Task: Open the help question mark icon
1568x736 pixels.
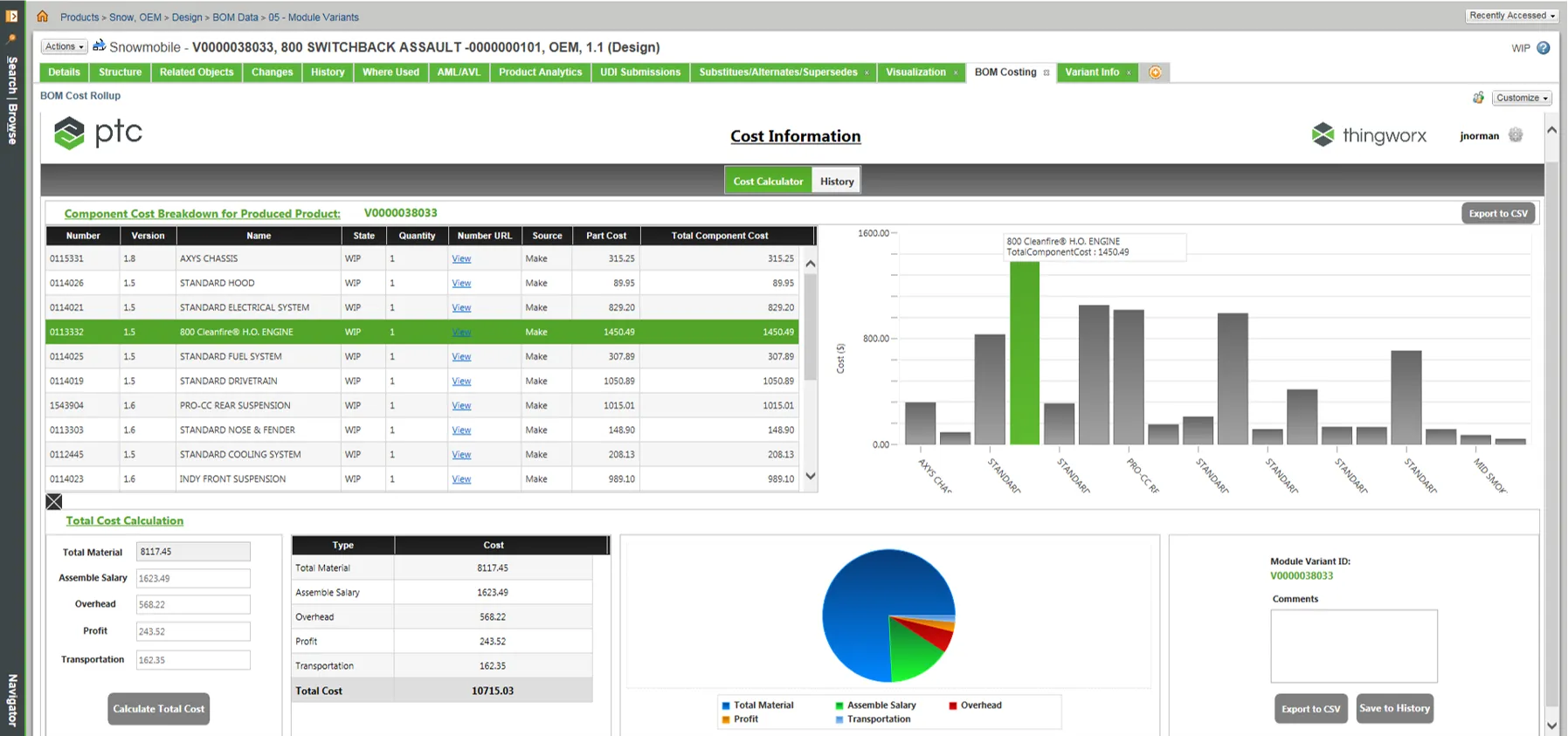Action: [x=1544, y=48]
